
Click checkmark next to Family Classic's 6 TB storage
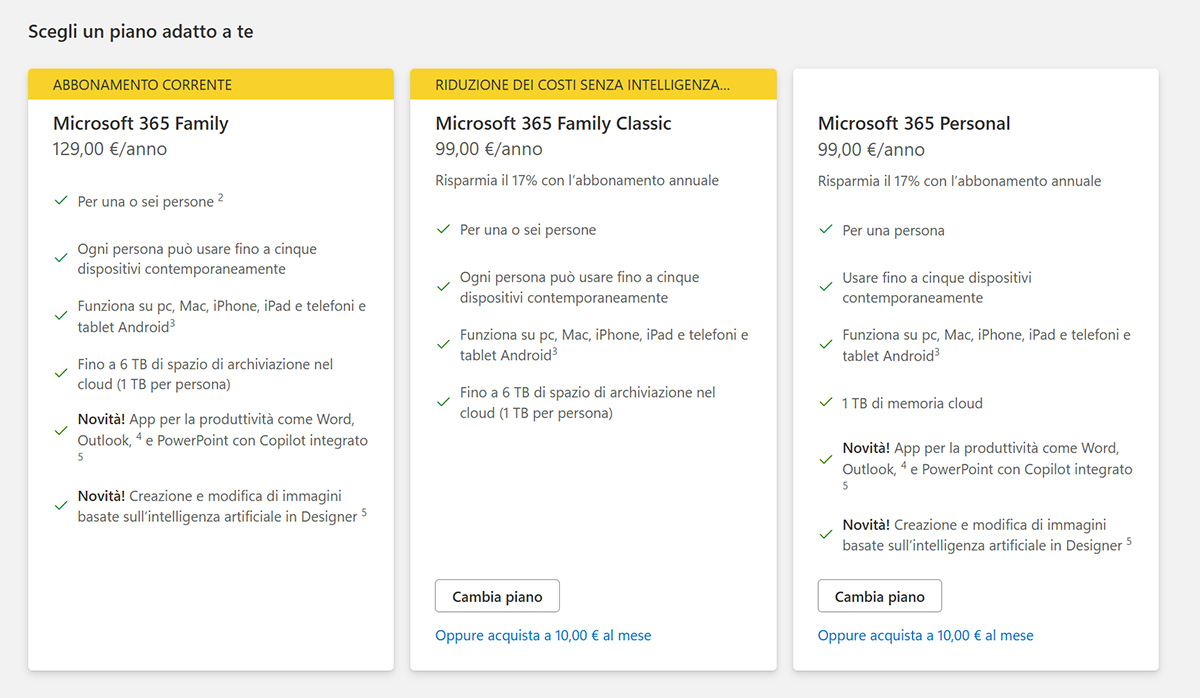pyautogui.click(x=443, y=402)
